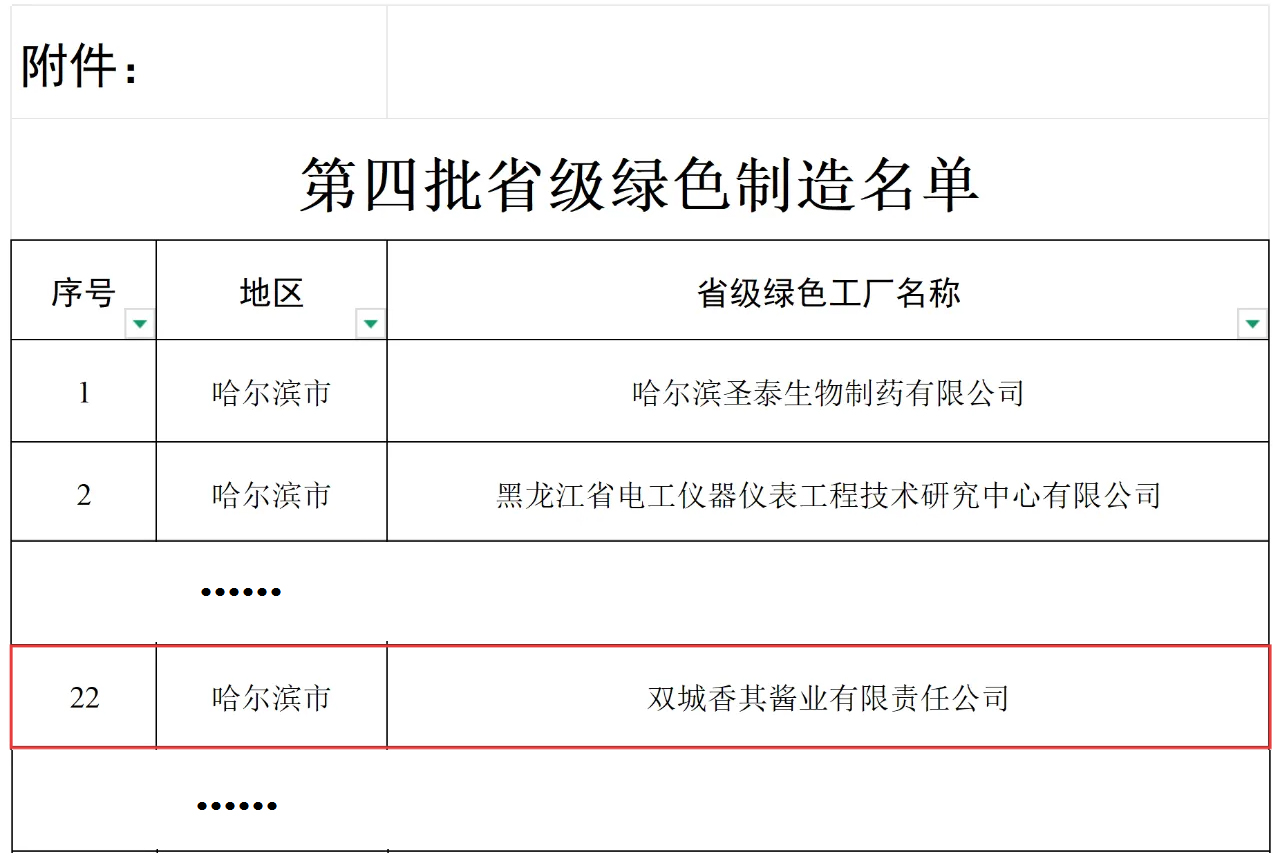Click 哈尔滨市 in the highlighted row 22
The image size is (1280, 854).
pyautogui.click(x=271, y=698)
